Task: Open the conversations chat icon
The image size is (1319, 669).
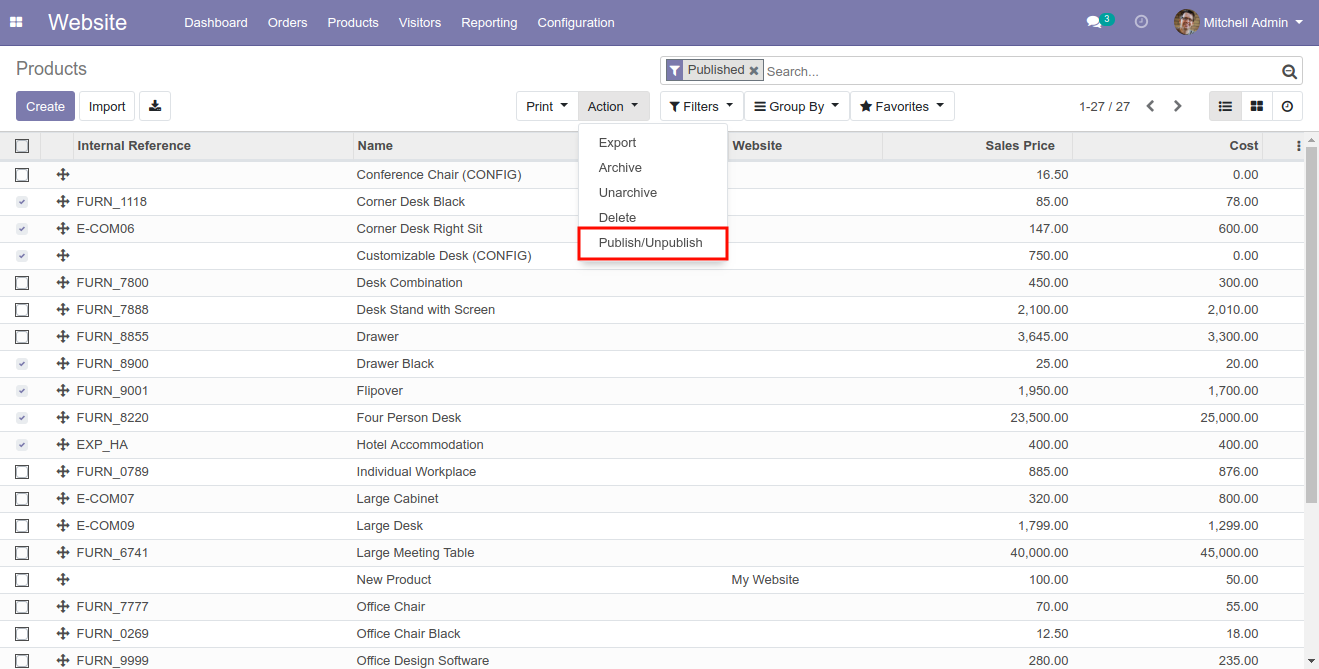Action: (1093, 22)
